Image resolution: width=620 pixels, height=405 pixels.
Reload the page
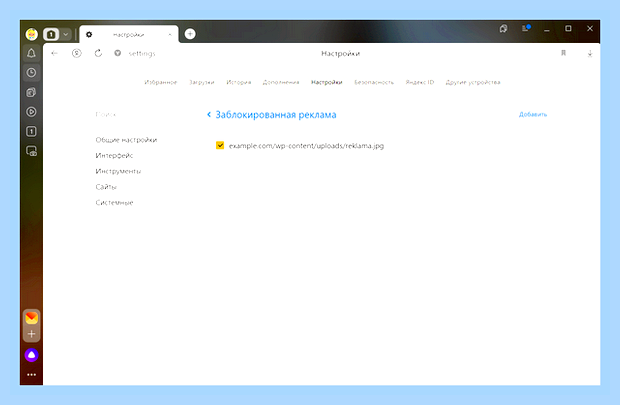pyautogui.click(x=98, y=53)
